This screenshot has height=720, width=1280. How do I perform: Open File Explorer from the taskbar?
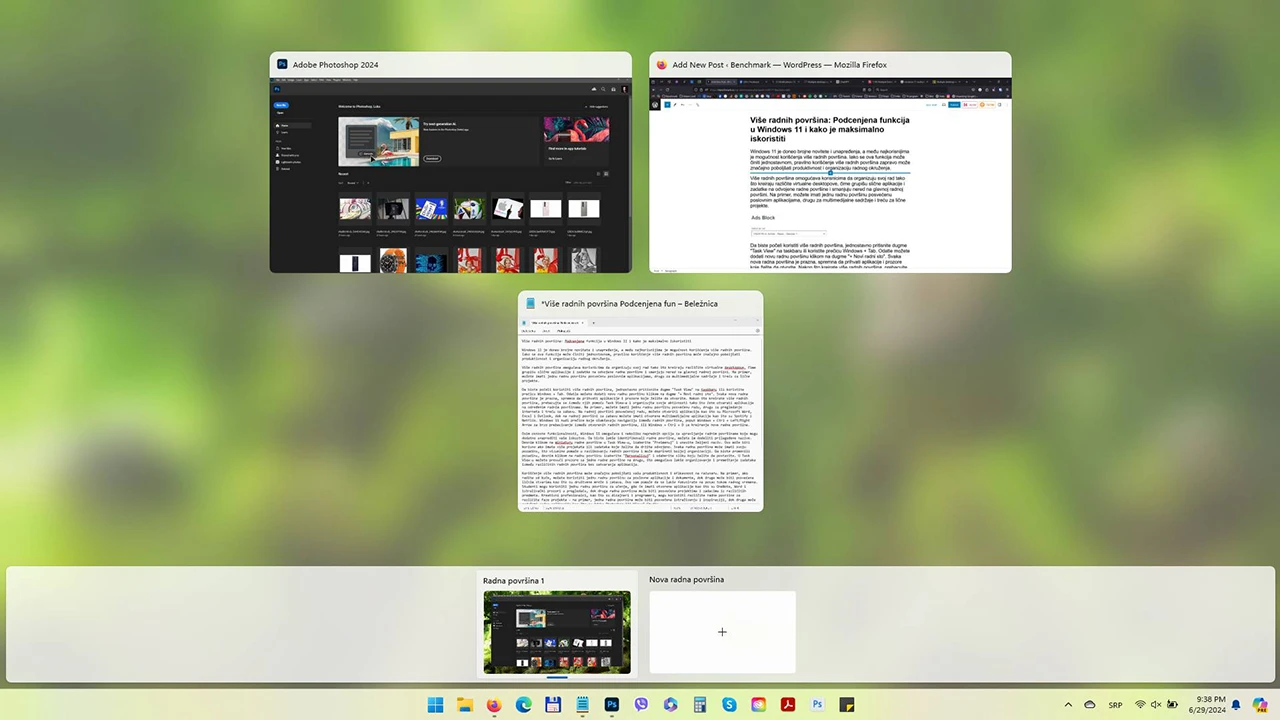(464, 705)
